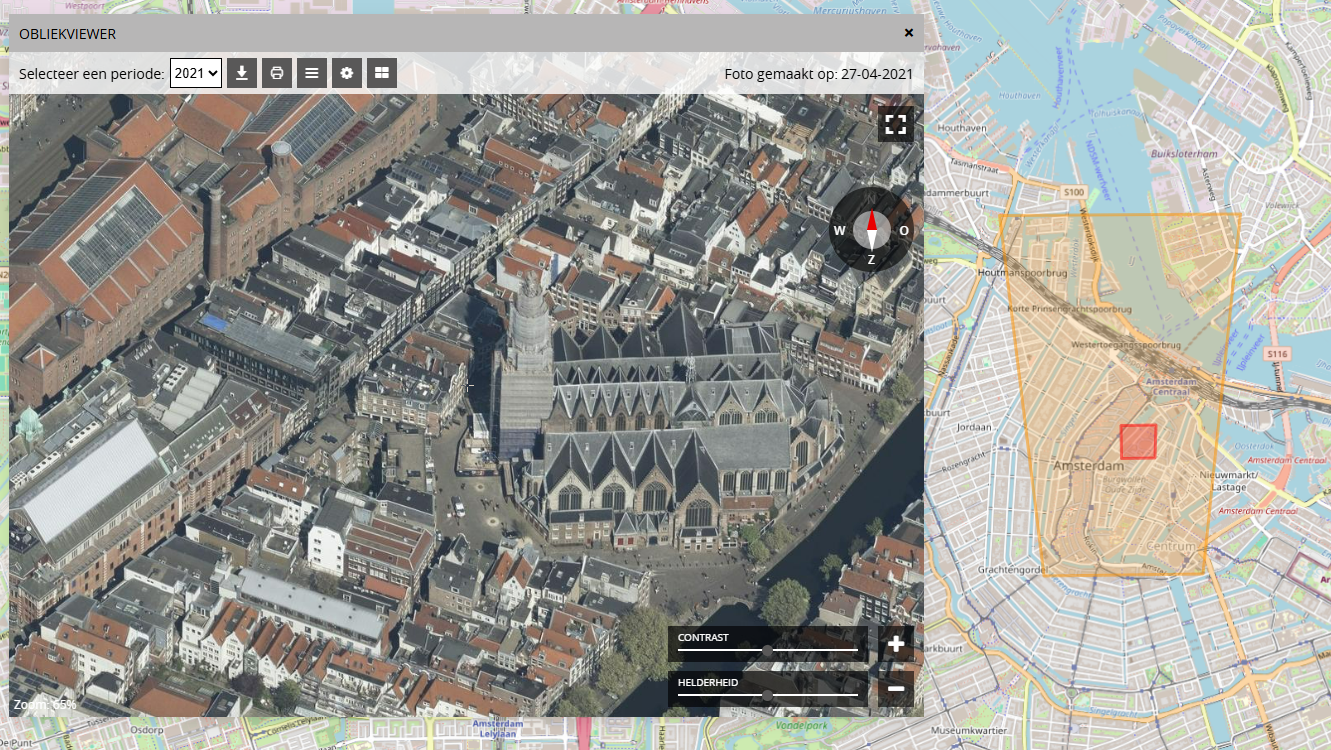This screenshot has height=750, width=1331.
Task: Zoom in with the plus button
Action: pyautogui.click(x=896, y=644)
